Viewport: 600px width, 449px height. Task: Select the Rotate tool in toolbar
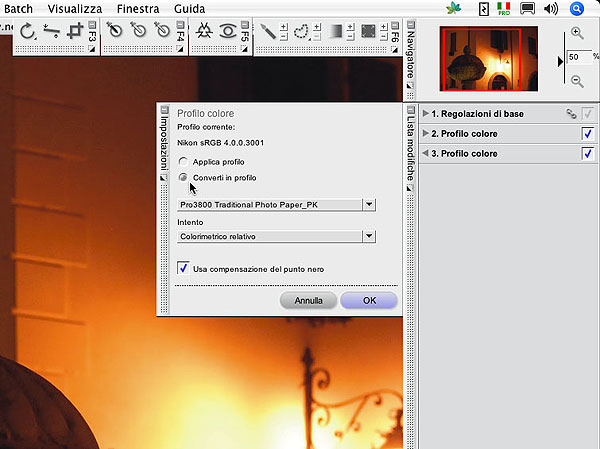tap(27, 31)
